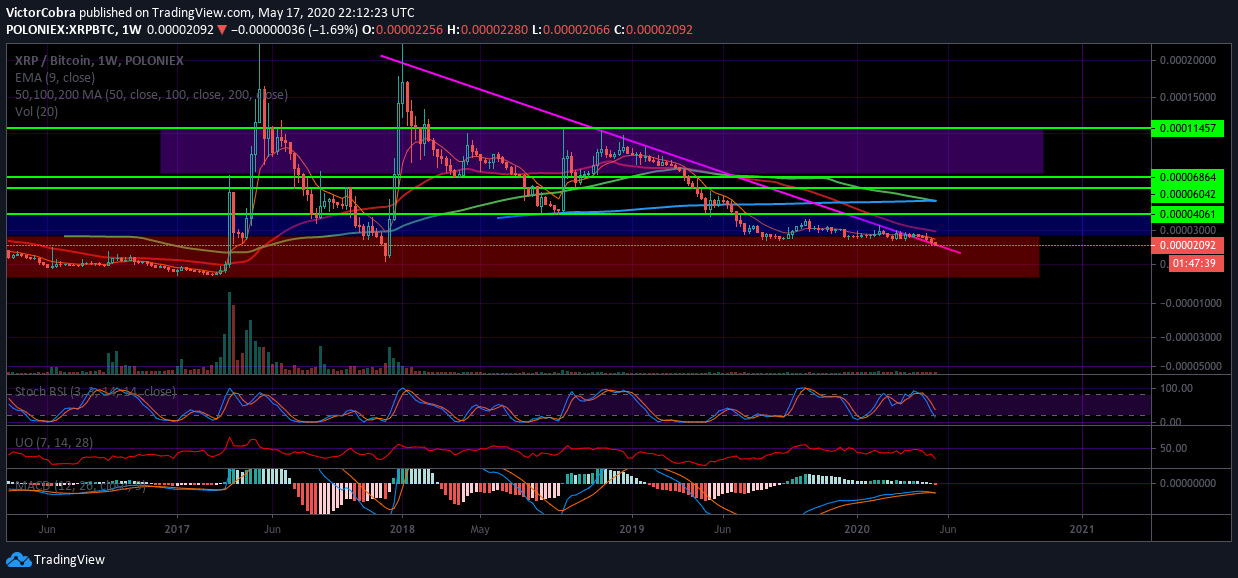
Task: Click the TradingView cloud logo icon
Action: coord(18,559)
